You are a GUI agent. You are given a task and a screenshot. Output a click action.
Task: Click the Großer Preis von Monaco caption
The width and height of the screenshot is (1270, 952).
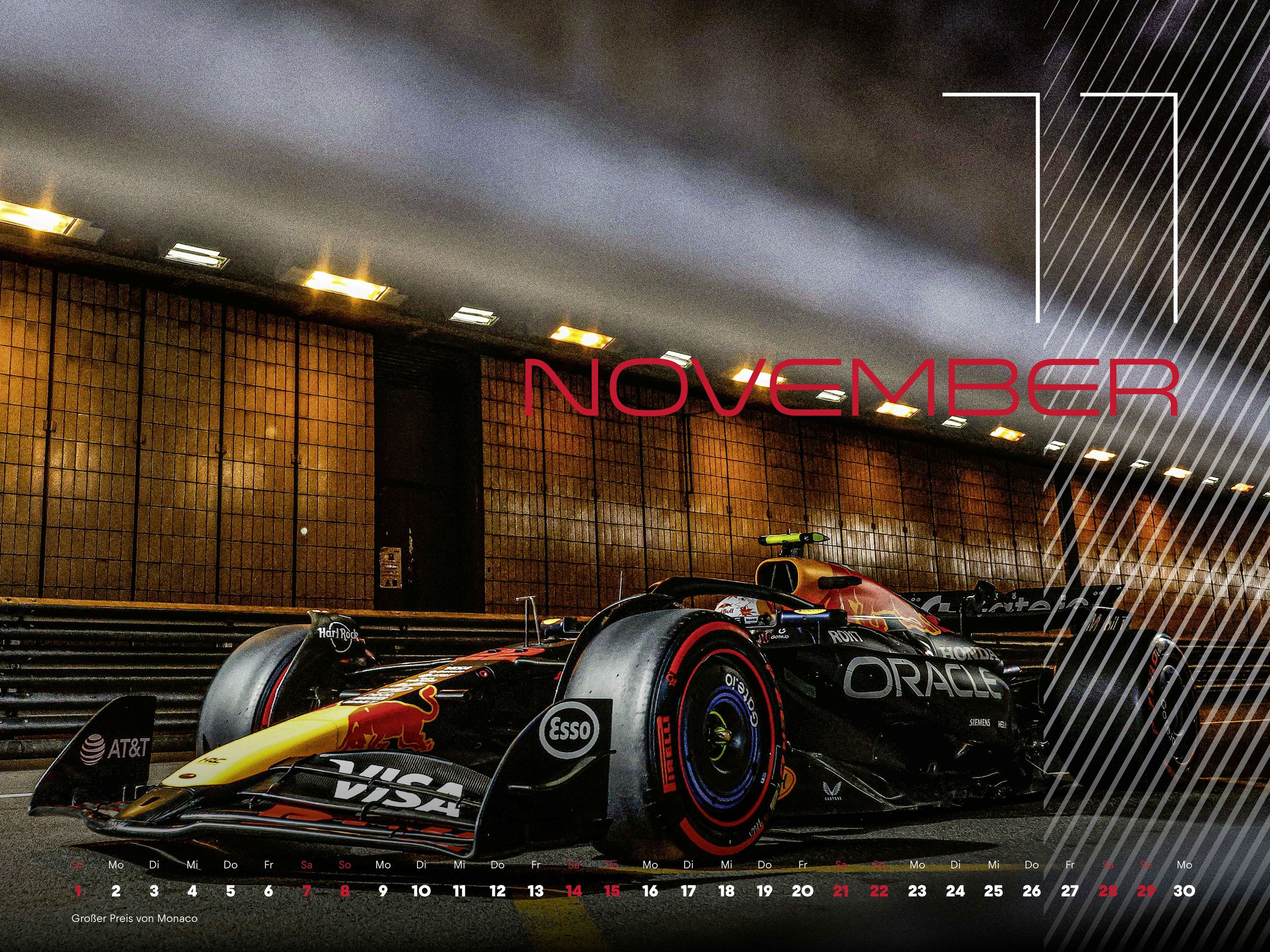click(x=134, y=919)
